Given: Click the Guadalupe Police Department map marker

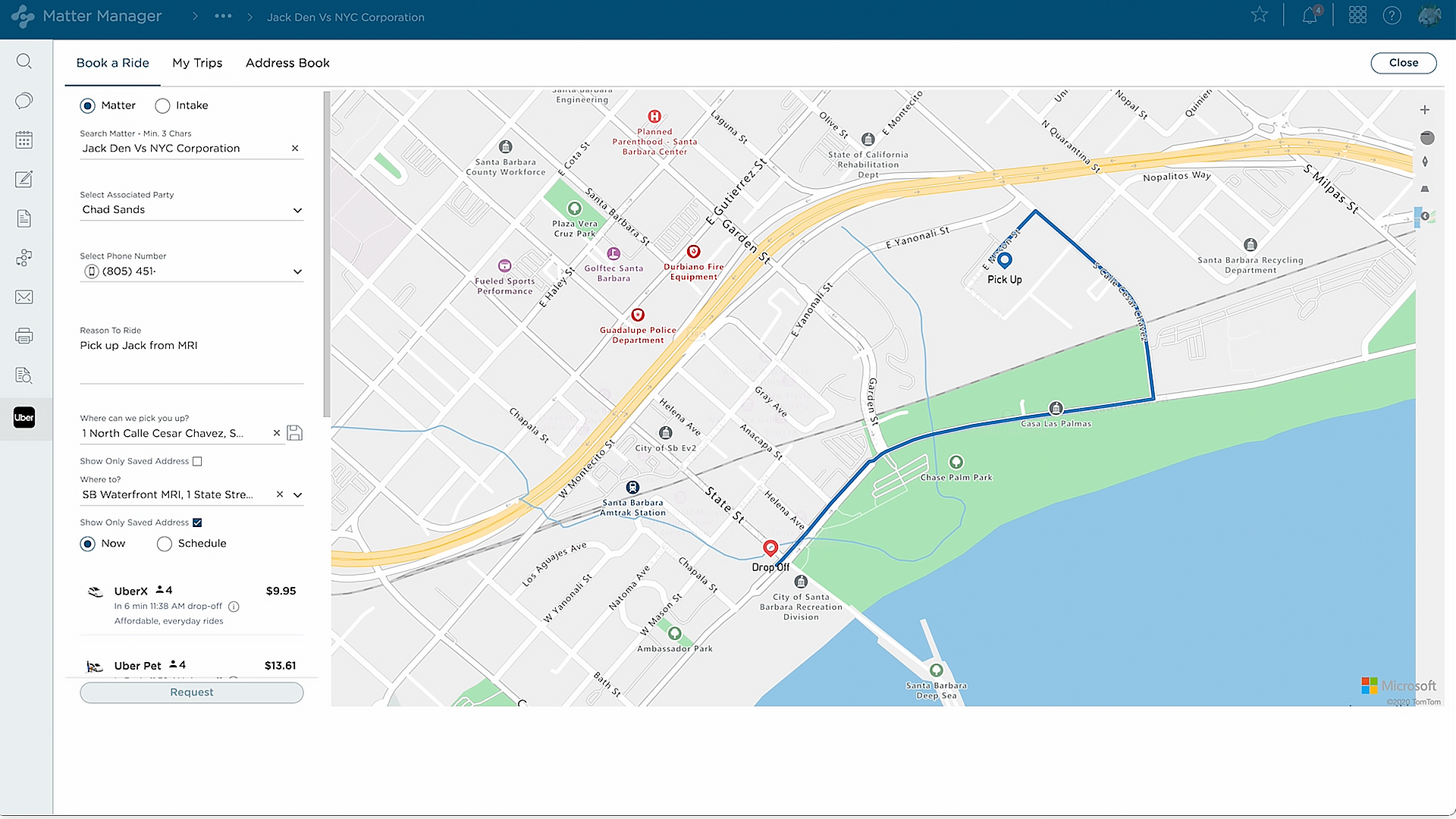Looking at the screenshot, I should [x=638, y=315].
